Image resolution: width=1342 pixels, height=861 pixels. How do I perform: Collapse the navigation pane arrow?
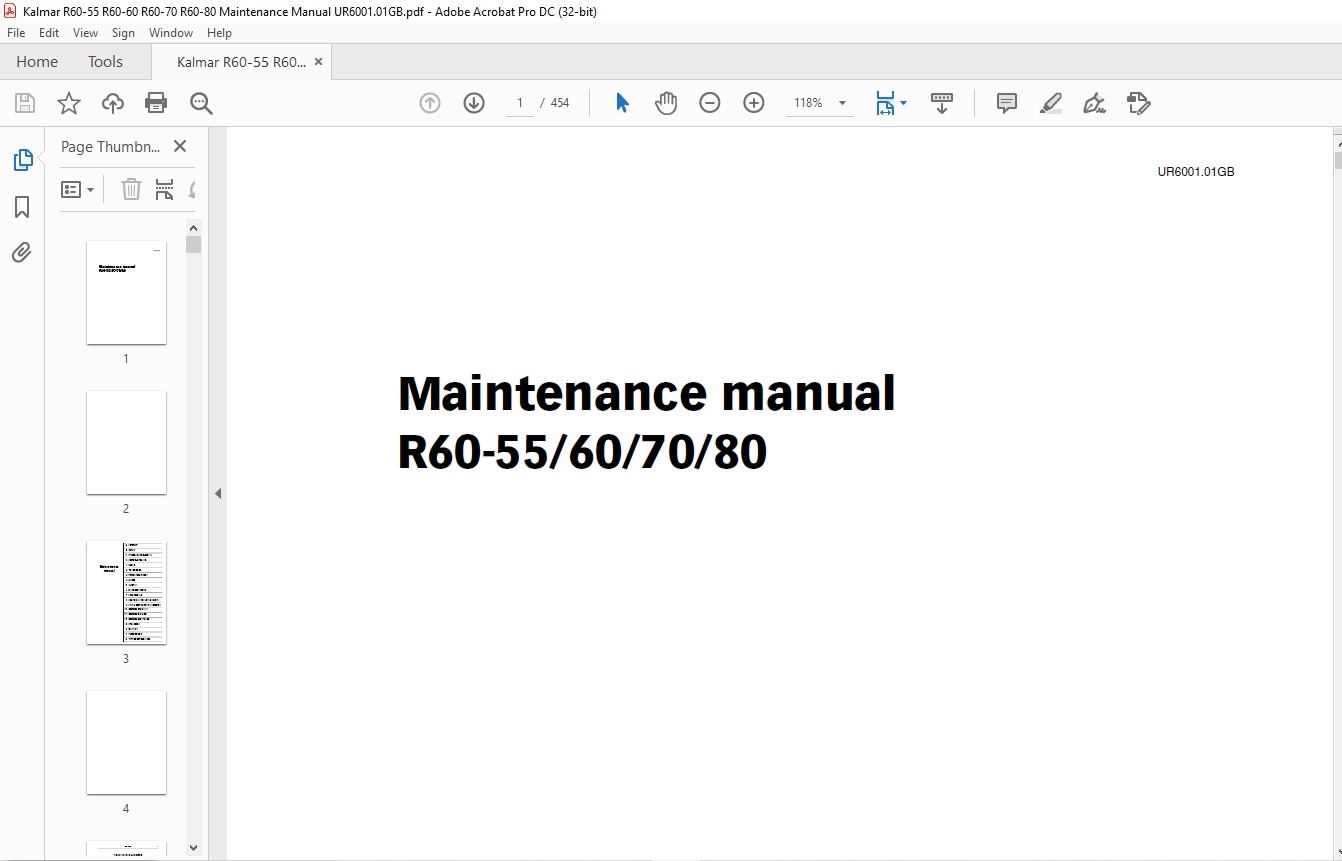point(218,493)
